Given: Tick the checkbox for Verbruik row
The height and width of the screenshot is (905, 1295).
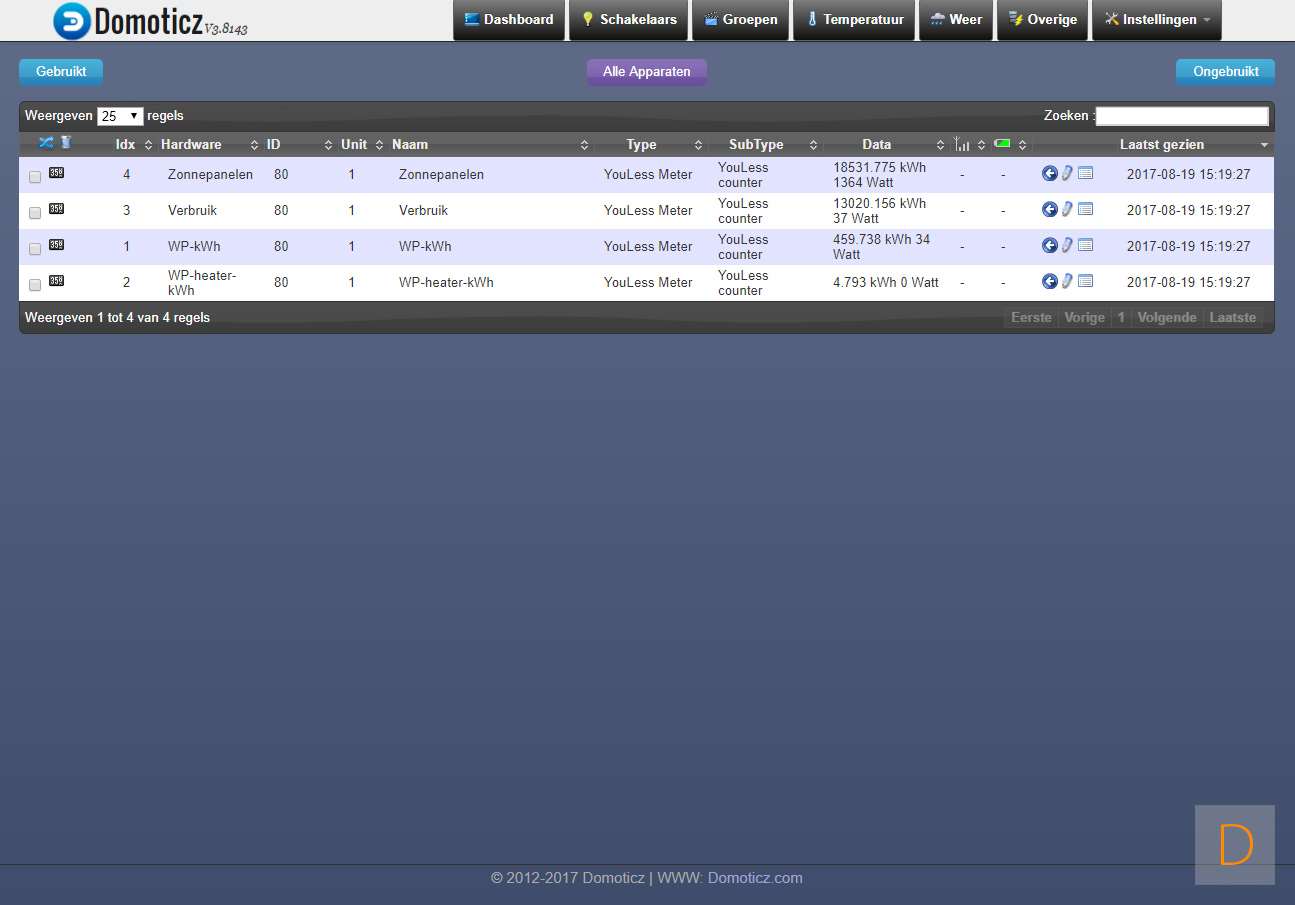Looking at the screenshot, I should click(35, 213).
